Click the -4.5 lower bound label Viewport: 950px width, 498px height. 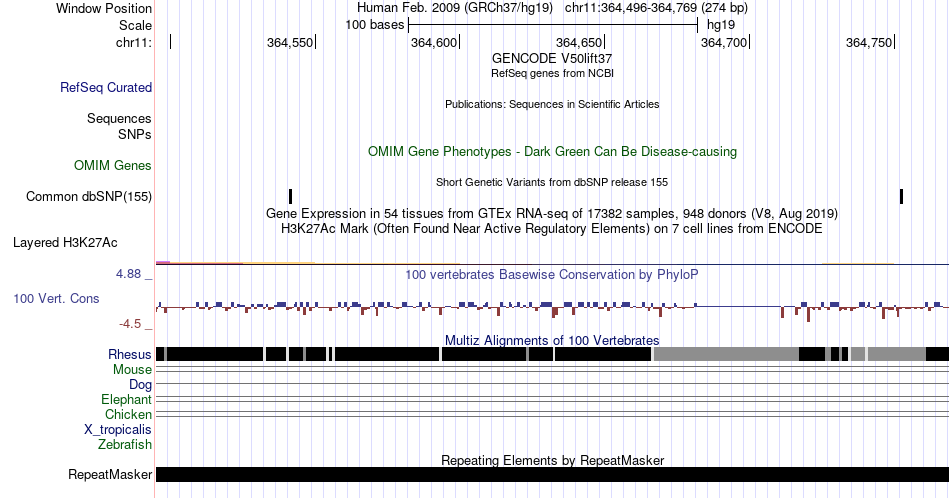click(130, 324)
